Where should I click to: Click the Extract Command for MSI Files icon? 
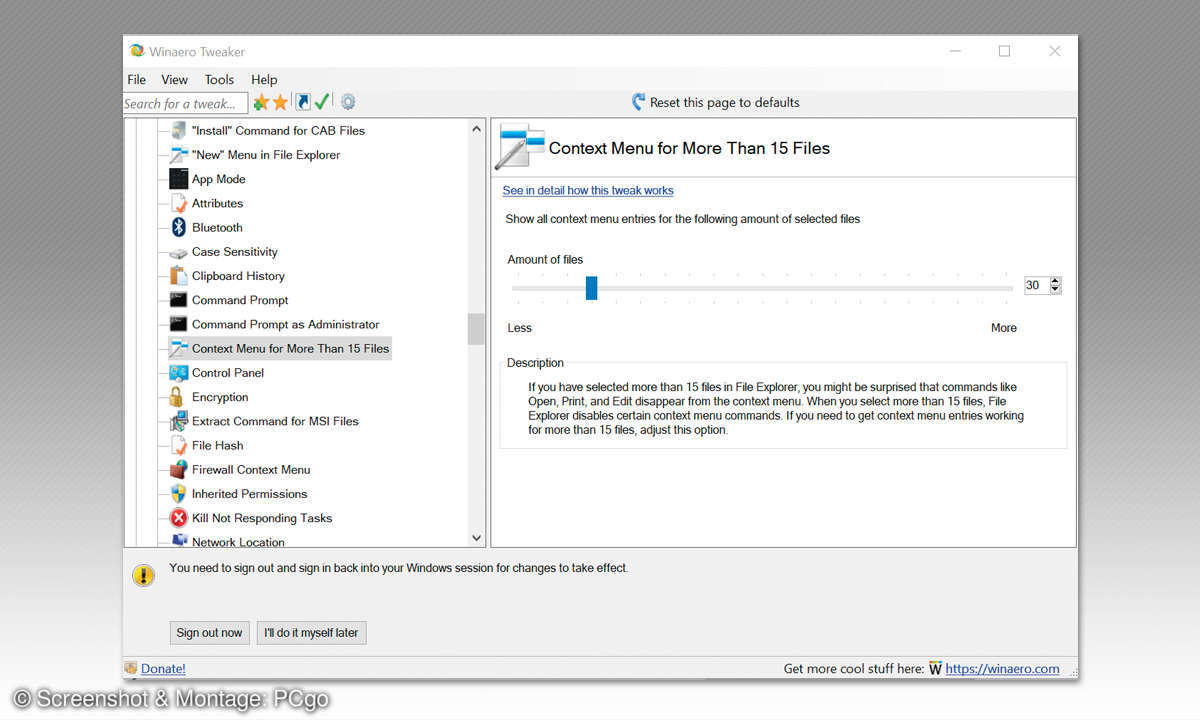pos(178,421)
